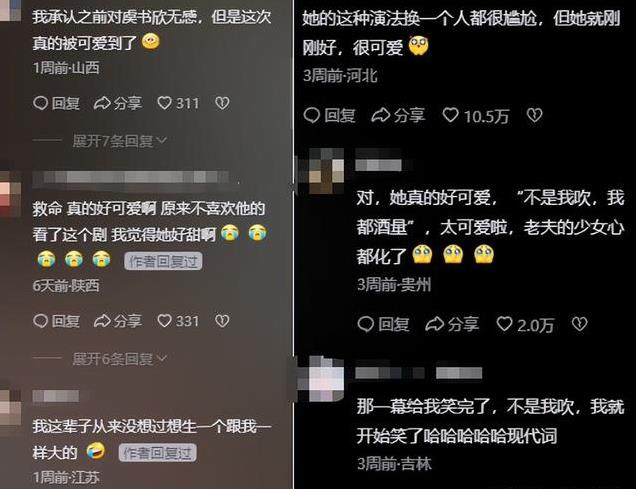The width and height of the screenshot is (636, 489).
Task: Reply to the Shanxi comment
Action: pyautogui.click(x=56, y=103)
